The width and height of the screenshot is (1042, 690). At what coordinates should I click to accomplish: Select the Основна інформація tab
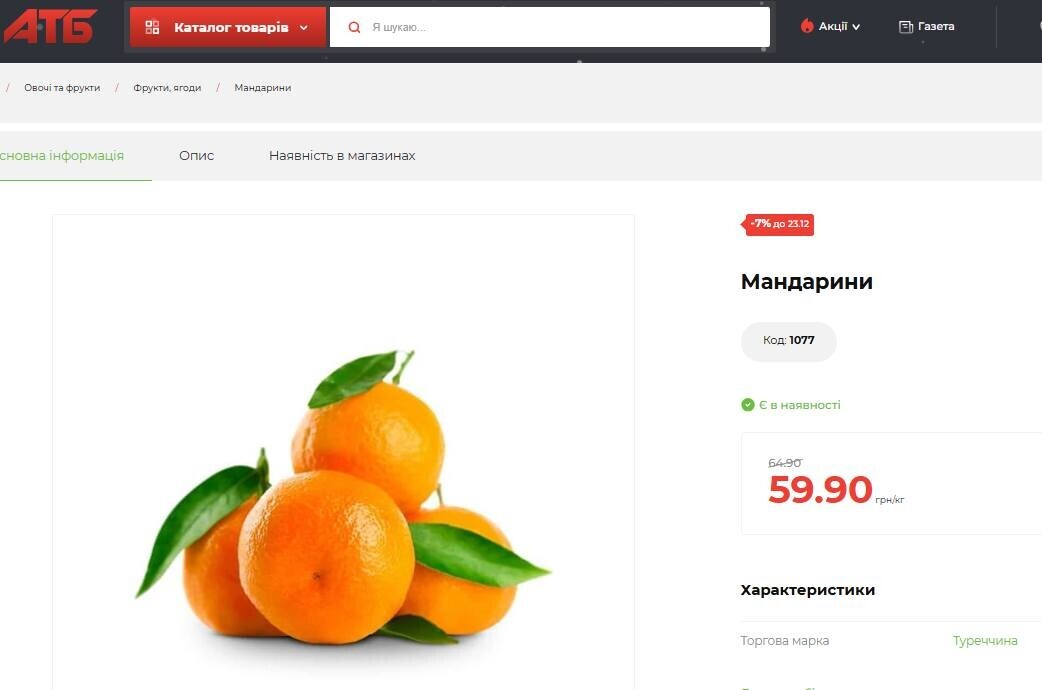point(62,156)
